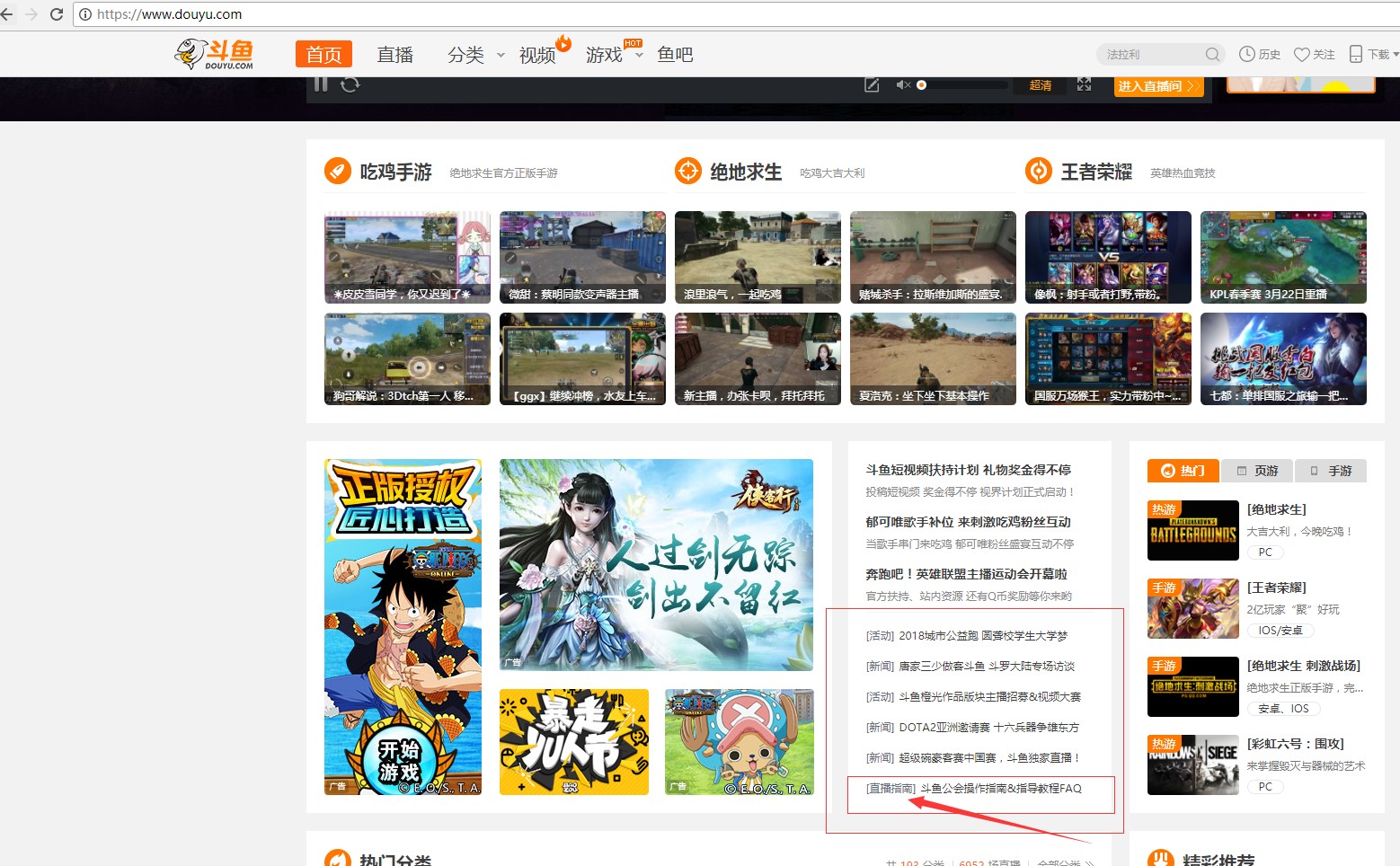Screen dimensions: 1400x866
Task: Open viewing history (历史)
Action: (x=1260, y=55)
